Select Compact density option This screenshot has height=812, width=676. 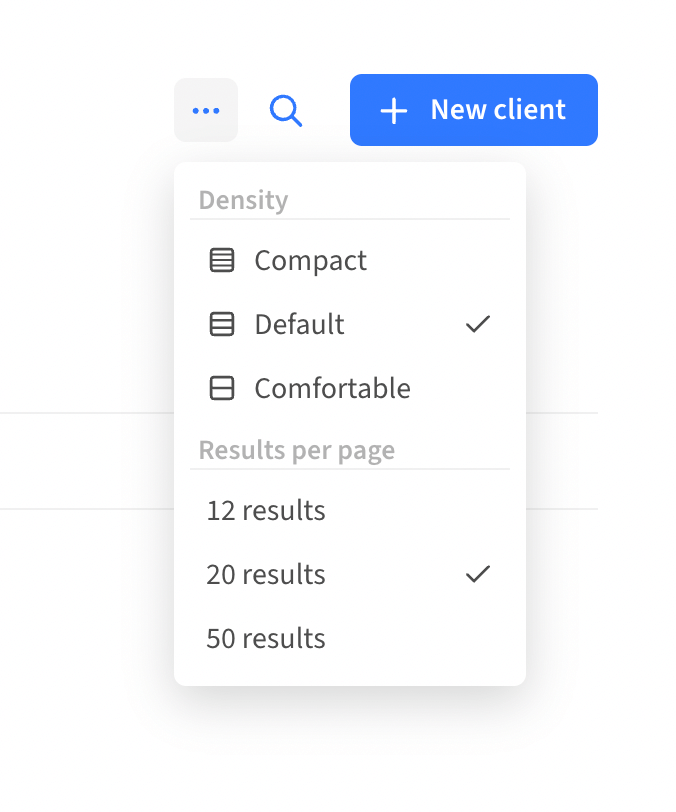[x=310, y=261]
